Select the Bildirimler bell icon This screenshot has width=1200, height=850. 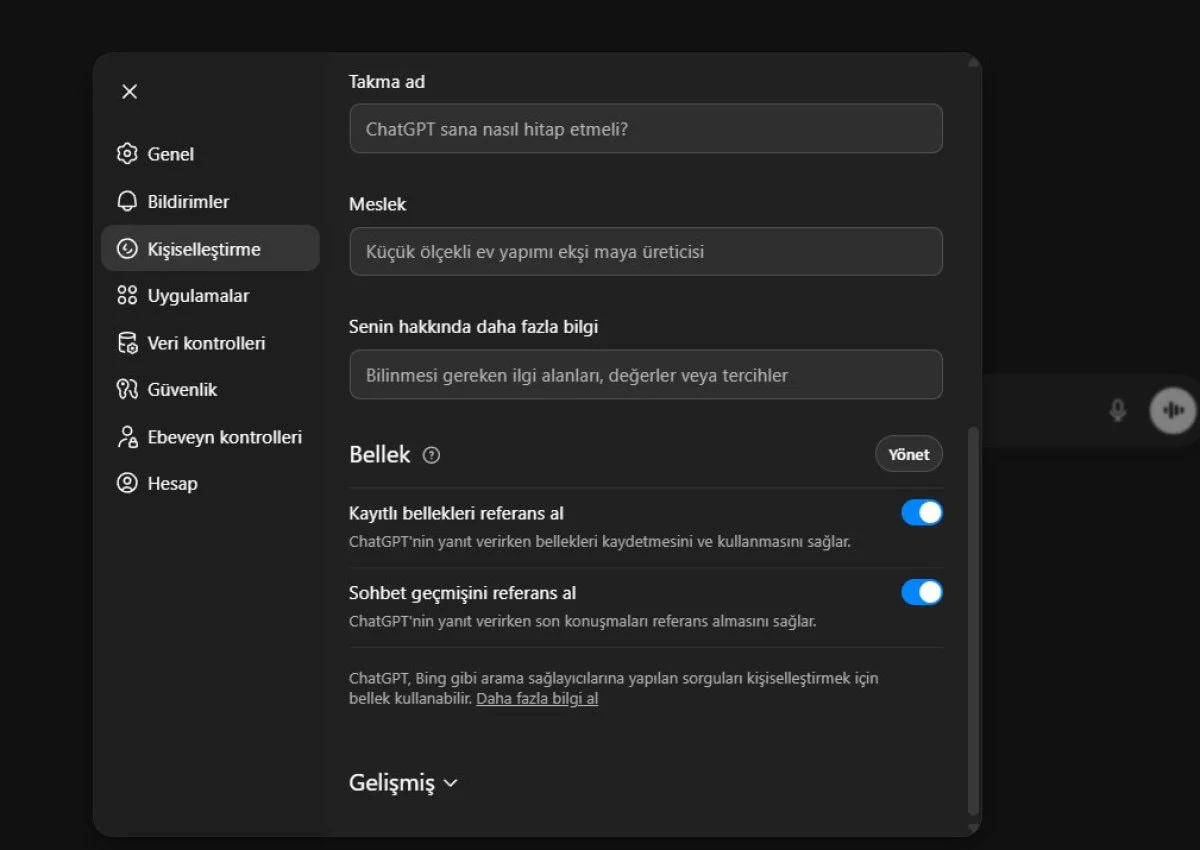pyautogui.click(x=126, y=201)
